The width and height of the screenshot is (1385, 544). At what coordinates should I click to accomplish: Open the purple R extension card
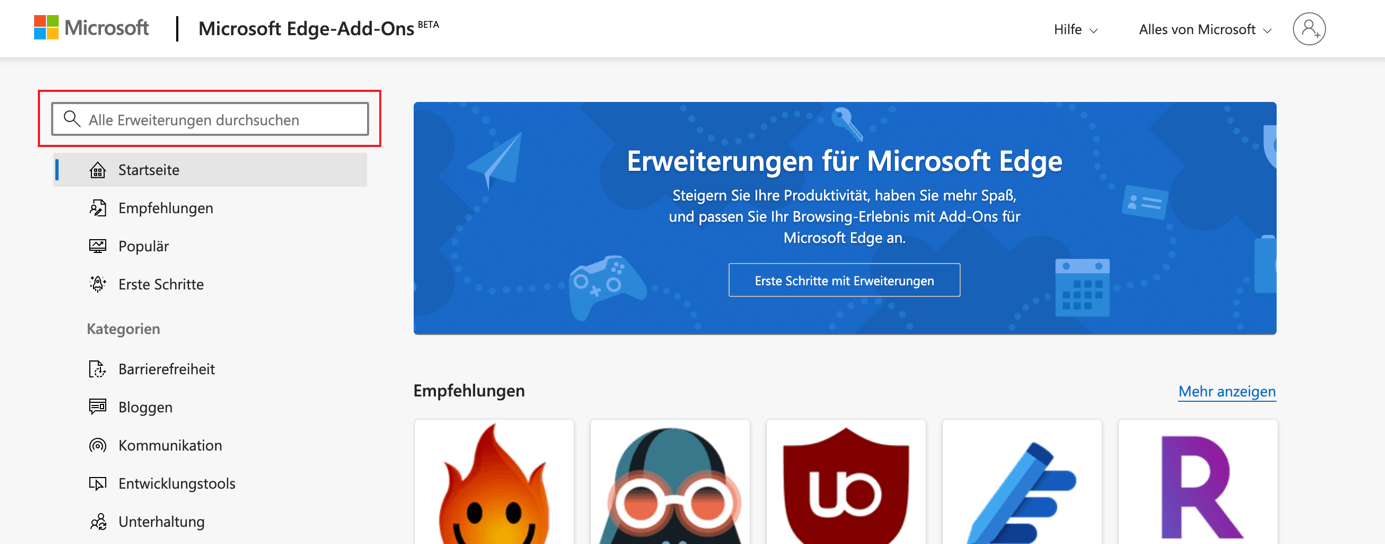(x=1198, y=482)
